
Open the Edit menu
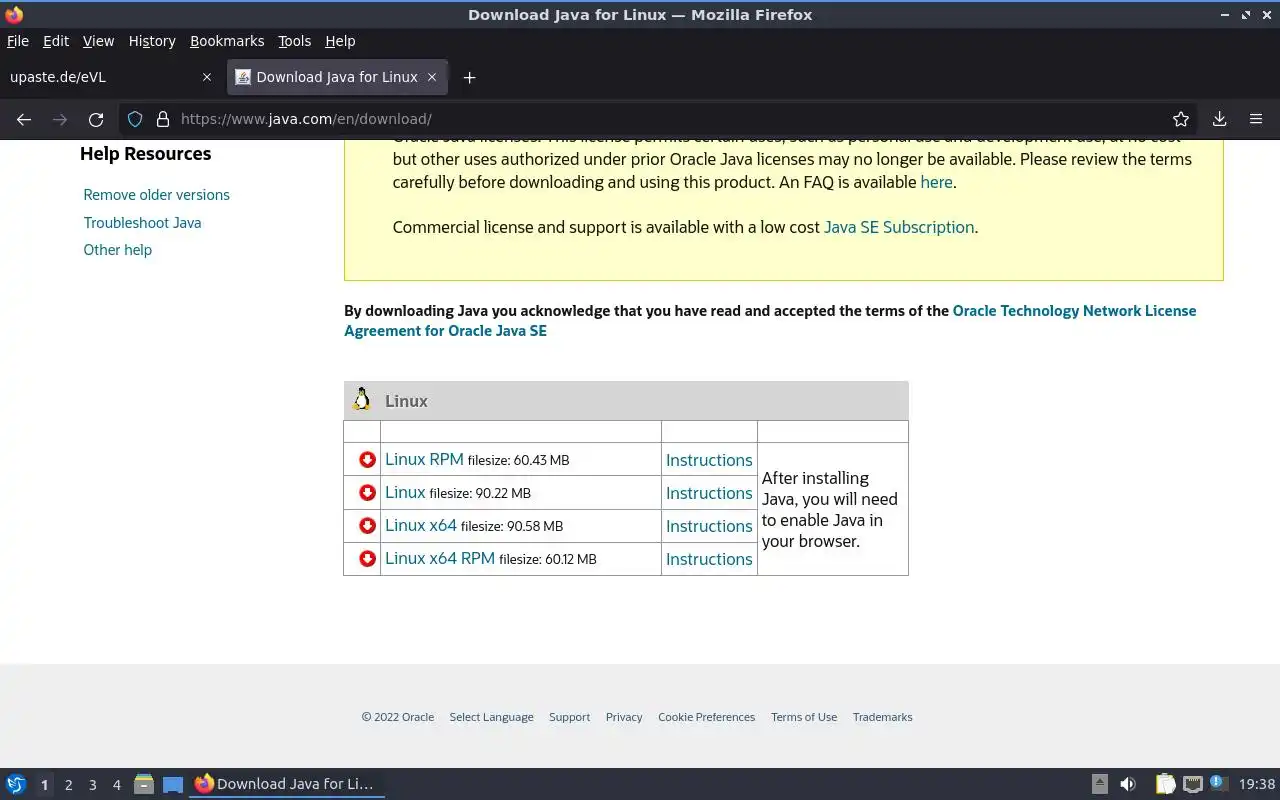pos(56,41)
